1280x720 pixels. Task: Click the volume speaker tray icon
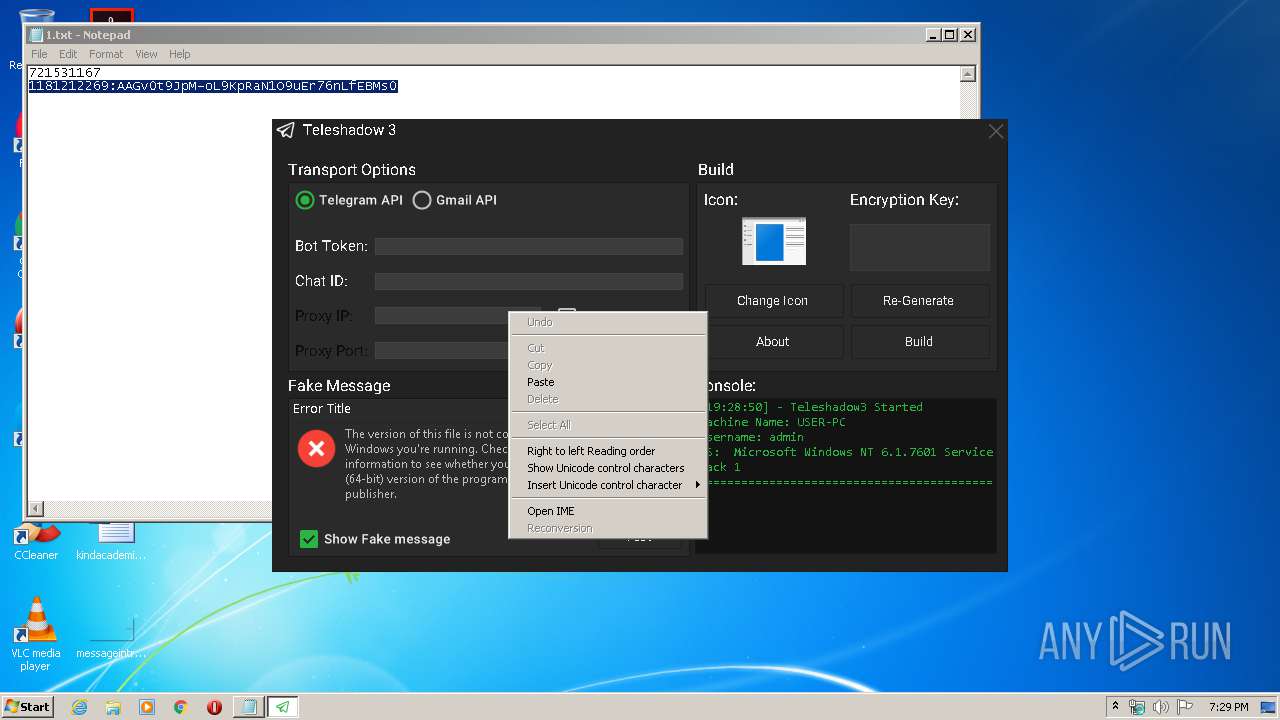1160,707
